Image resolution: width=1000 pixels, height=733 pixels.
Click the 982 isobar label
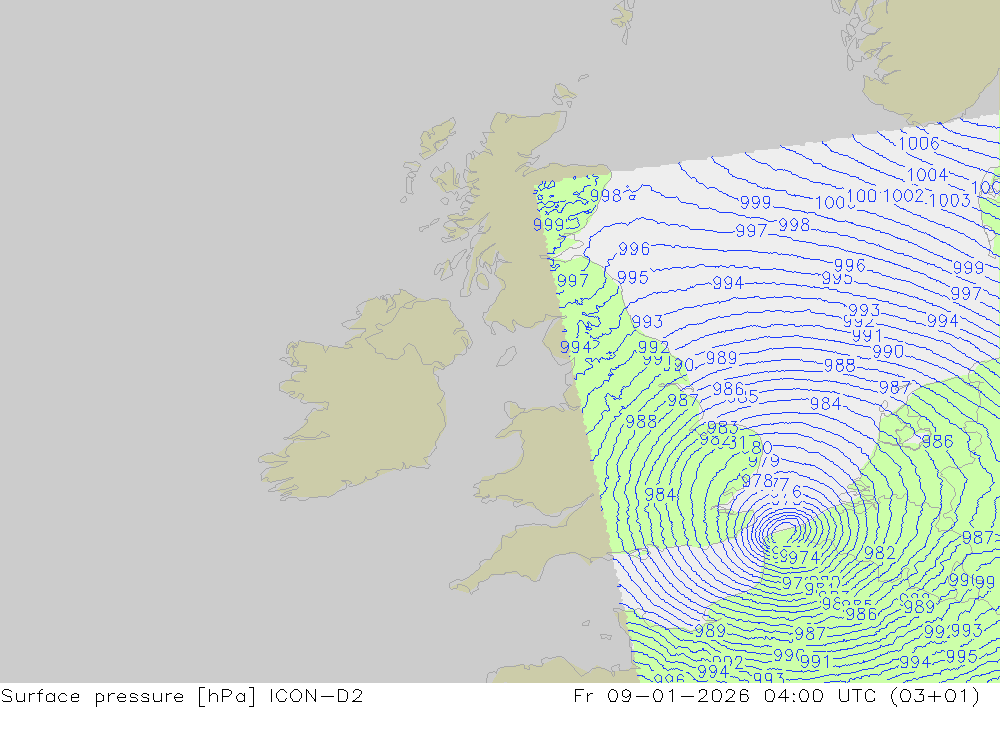(880, 553)
